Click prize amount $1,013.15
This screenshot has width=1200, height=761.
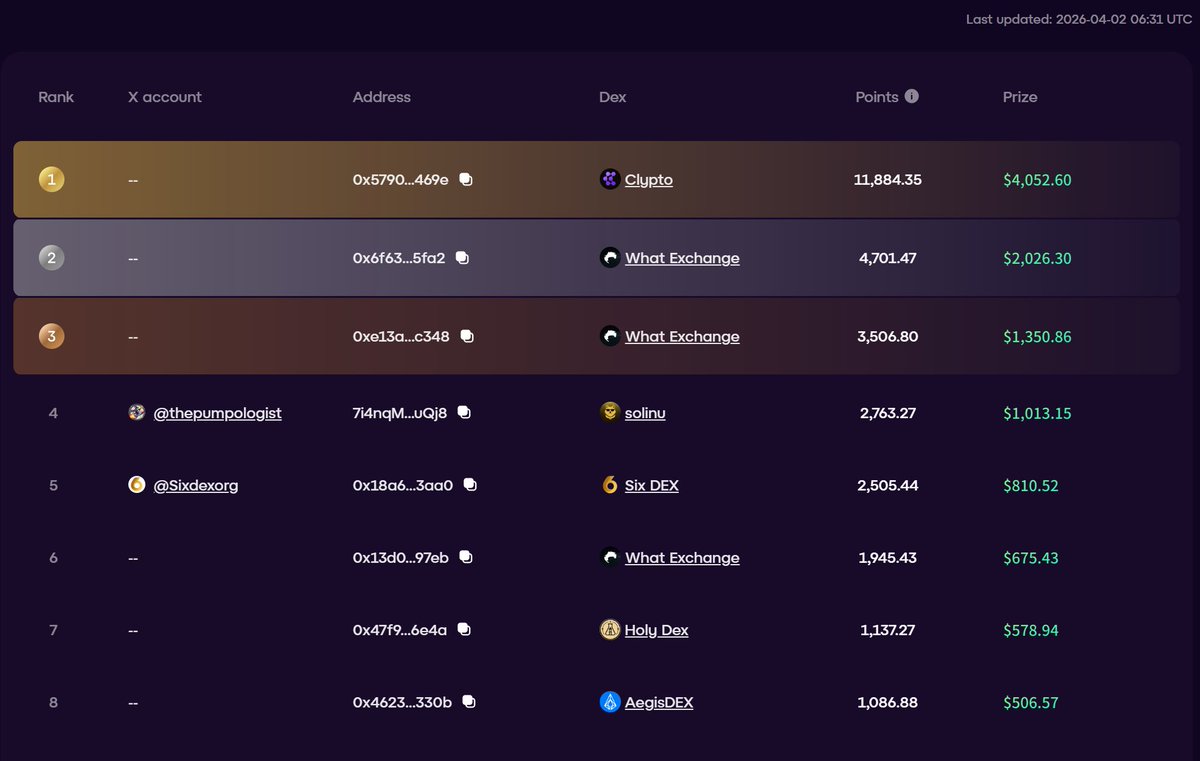point(1037,413)
